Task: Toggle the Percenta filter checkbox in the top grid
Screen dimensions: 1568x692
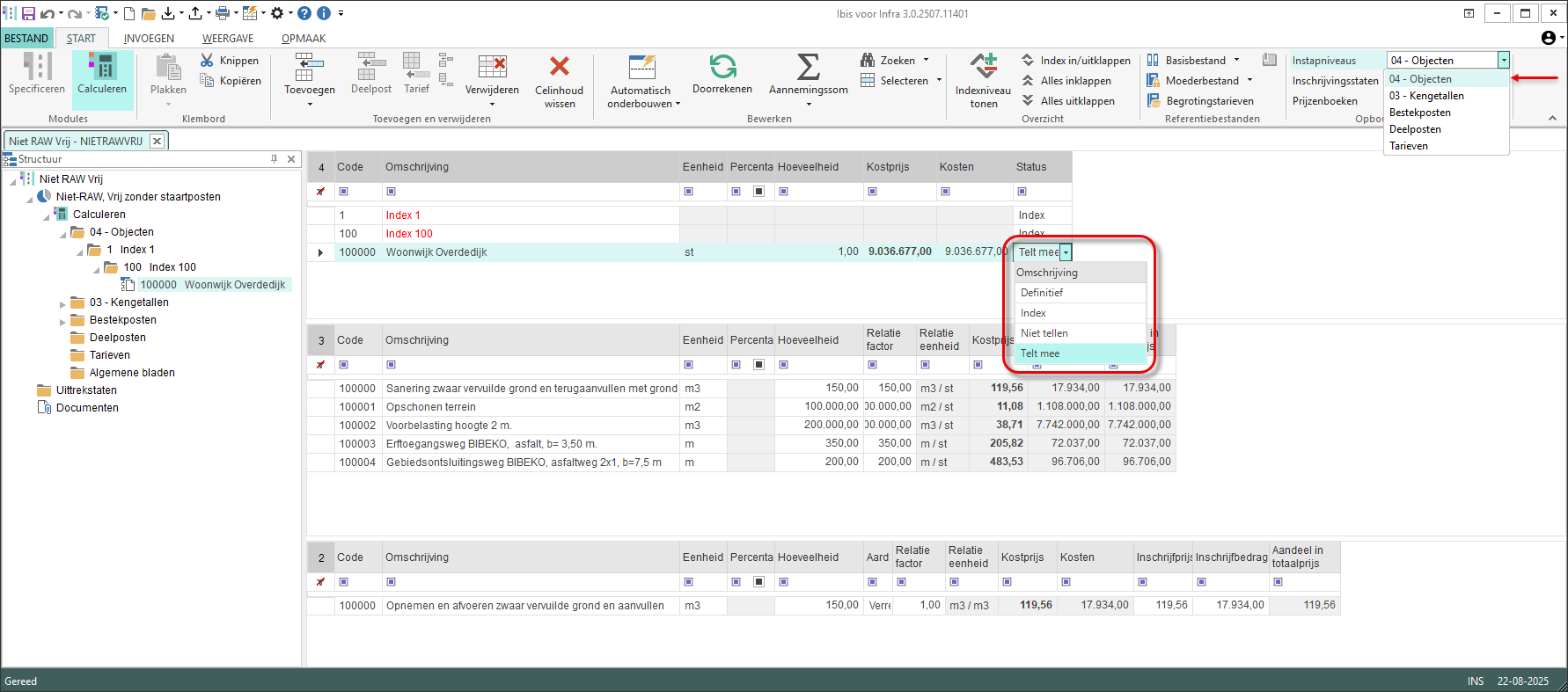Action: point(758,192)
